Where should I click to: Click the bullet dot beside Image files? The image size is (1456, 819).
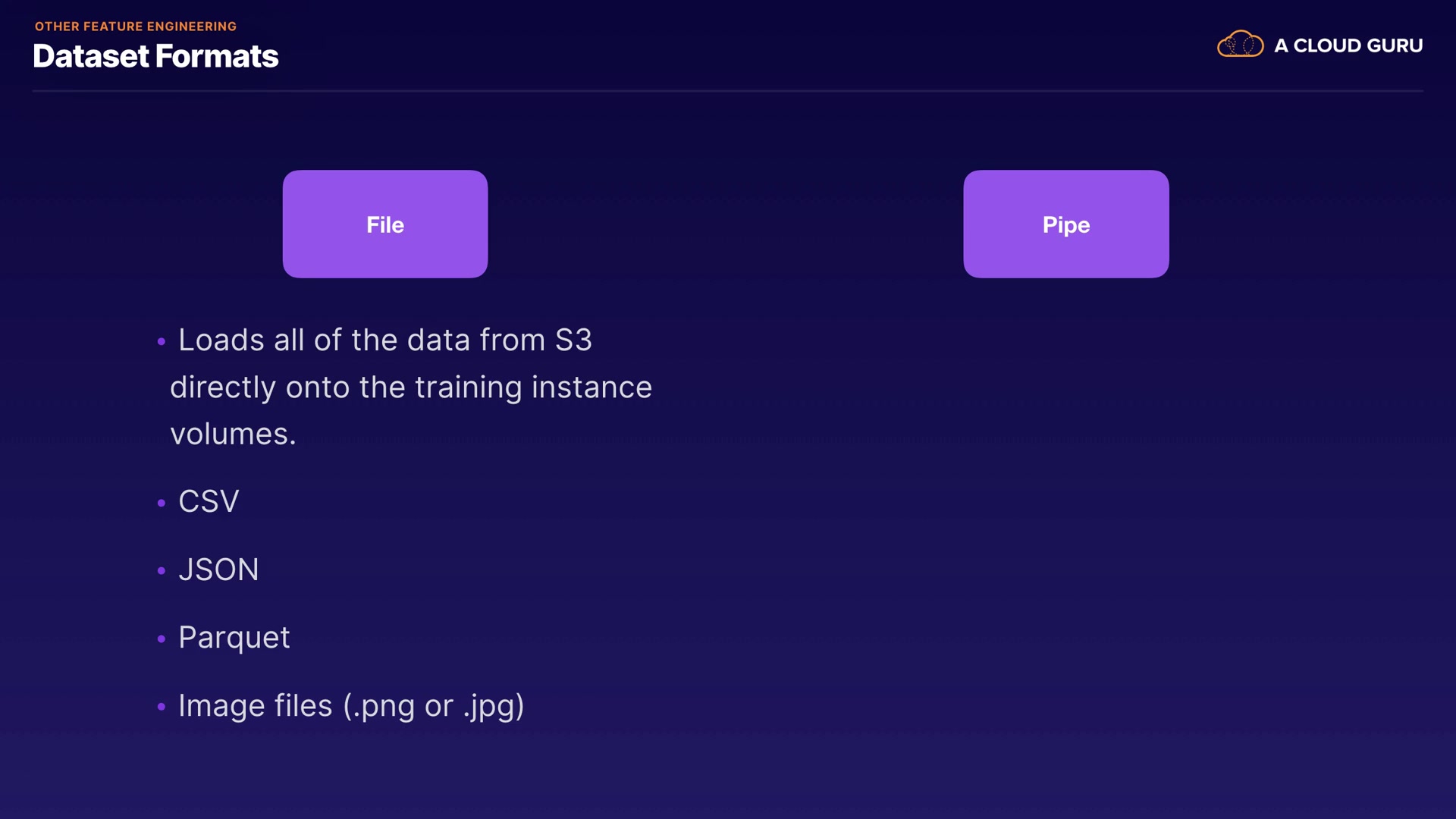161,707
